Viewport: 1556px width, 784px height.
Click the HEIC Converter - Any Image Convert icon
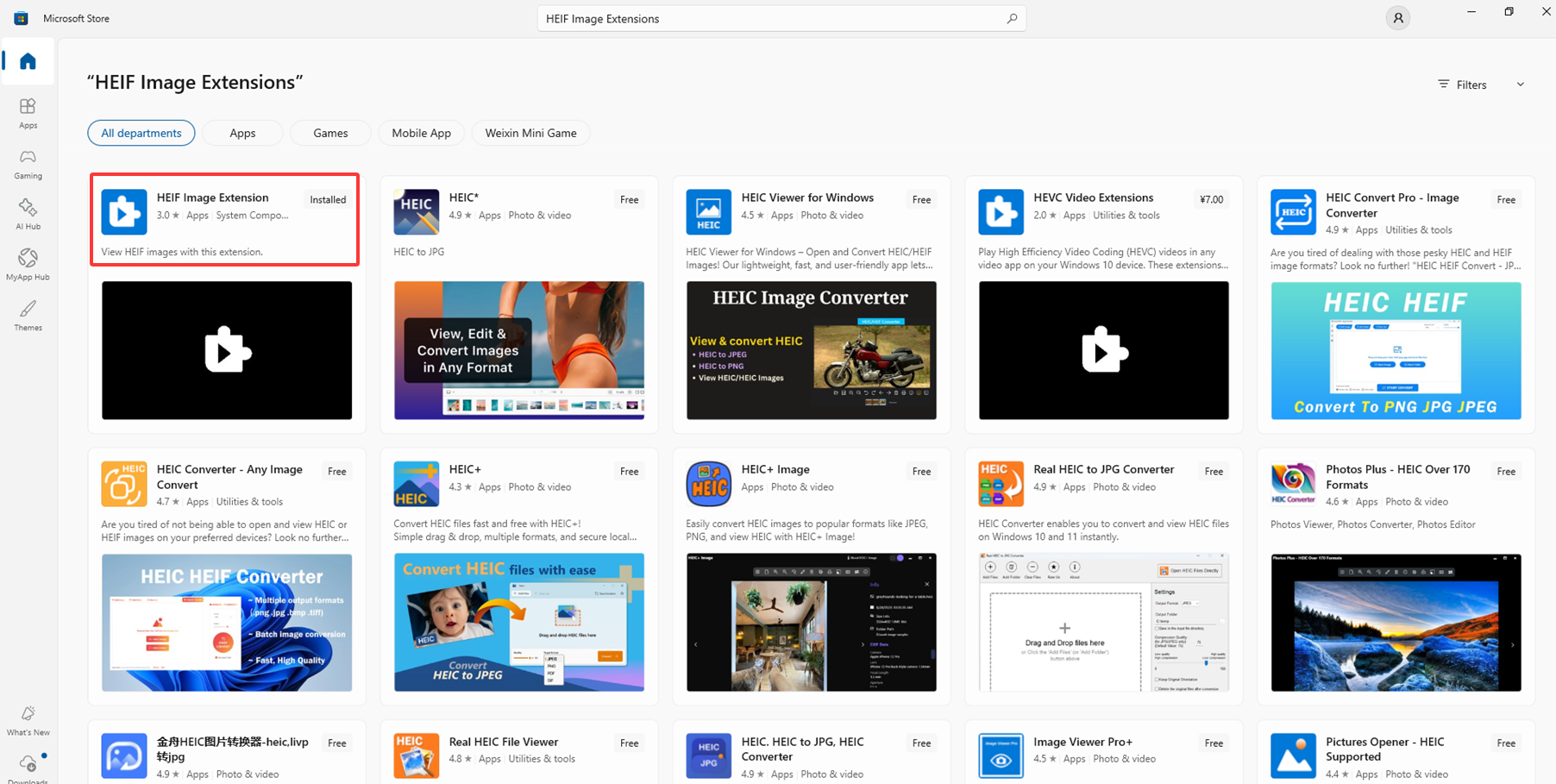pyautogui.click(x=124, y=484)
